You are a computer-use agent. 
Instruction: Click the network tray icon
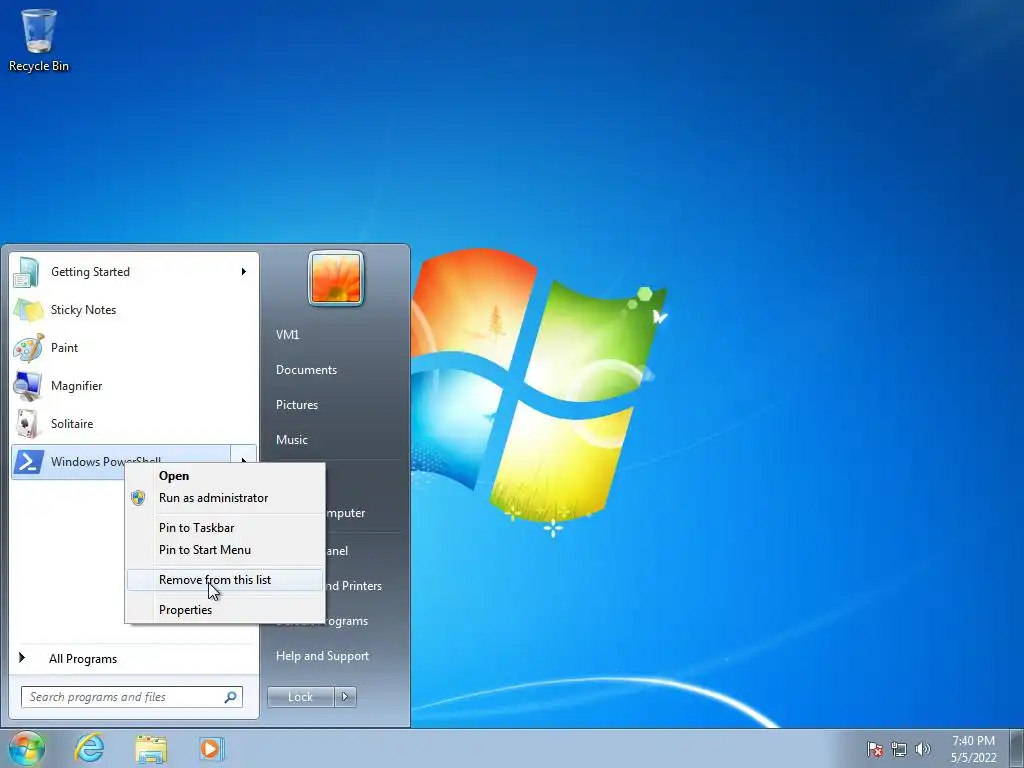[899, 749]
